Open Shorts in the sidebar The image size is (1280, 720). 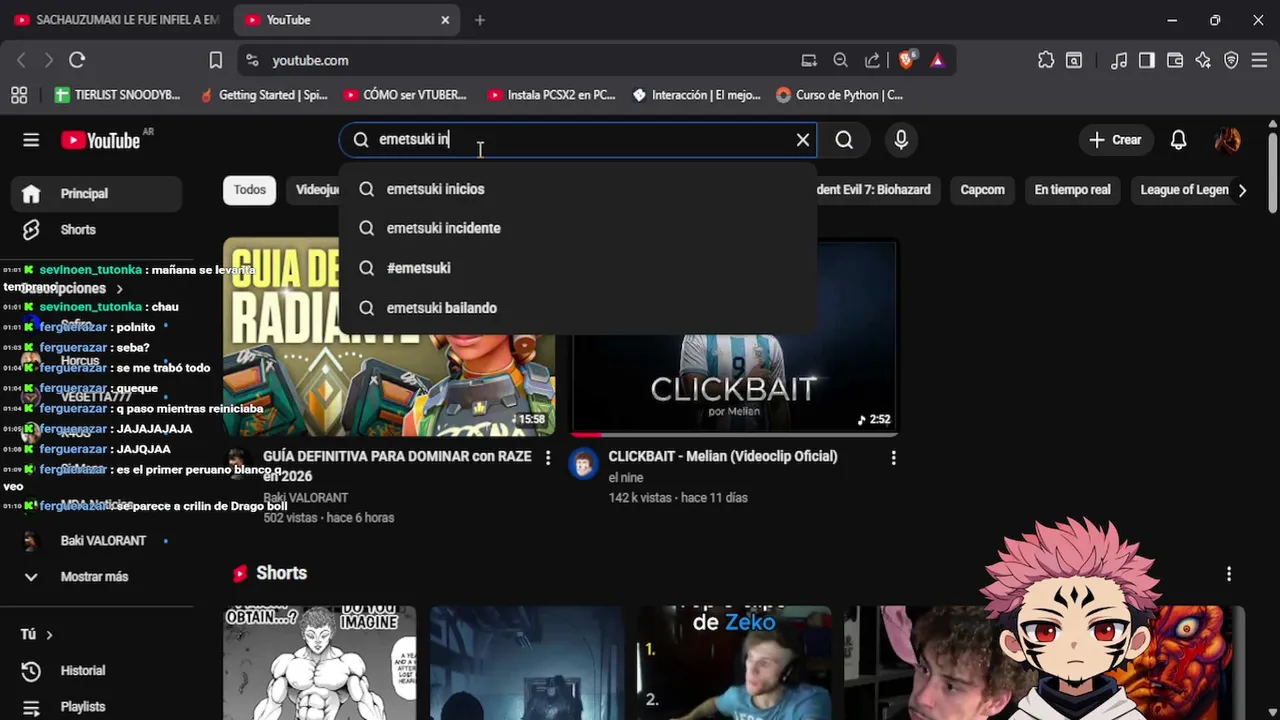tap(96, 230)
